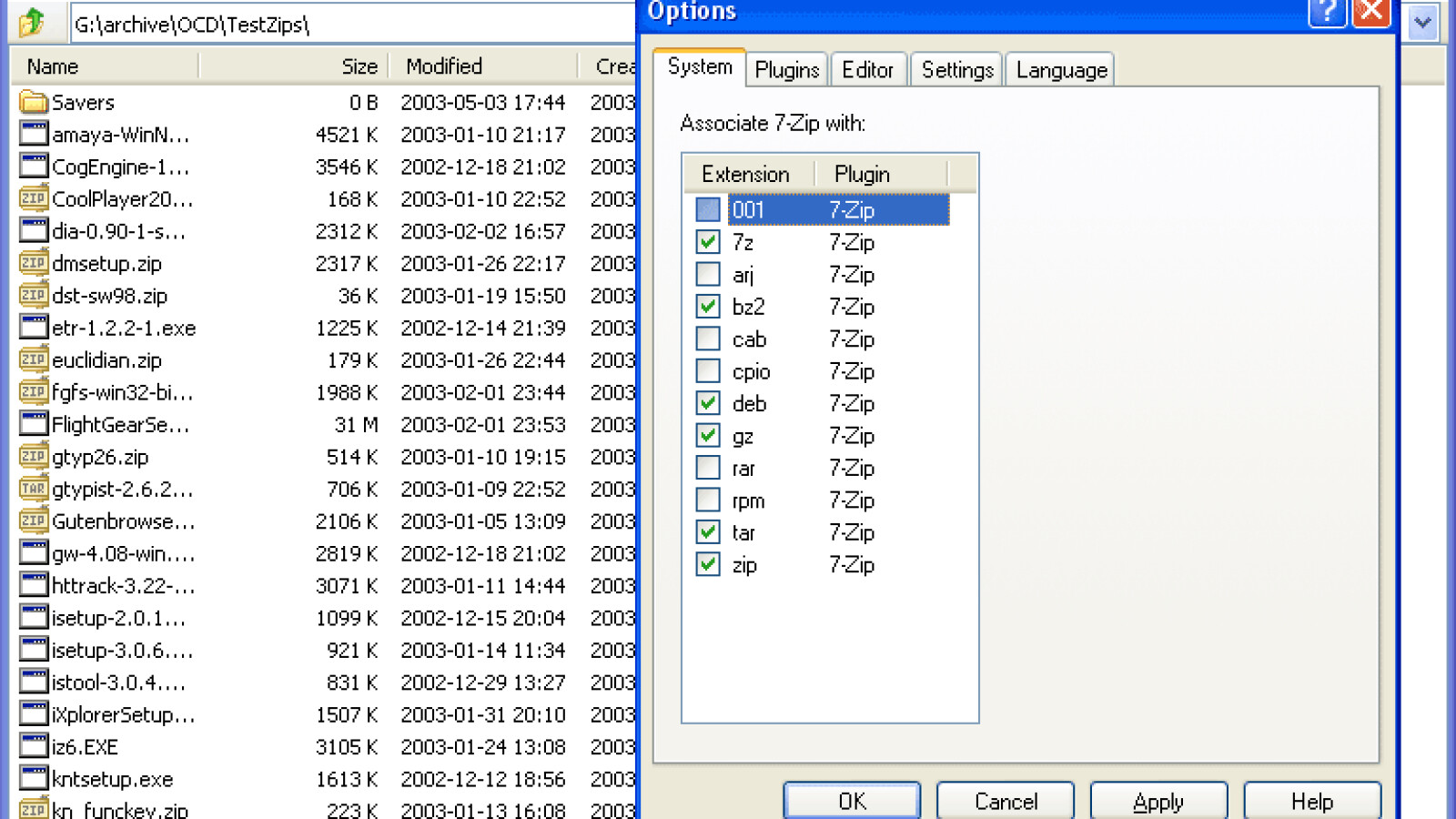Click the TAR icon beside gtypist-2.6.2
1456x819 pixels.
click(x=33, y=489)
